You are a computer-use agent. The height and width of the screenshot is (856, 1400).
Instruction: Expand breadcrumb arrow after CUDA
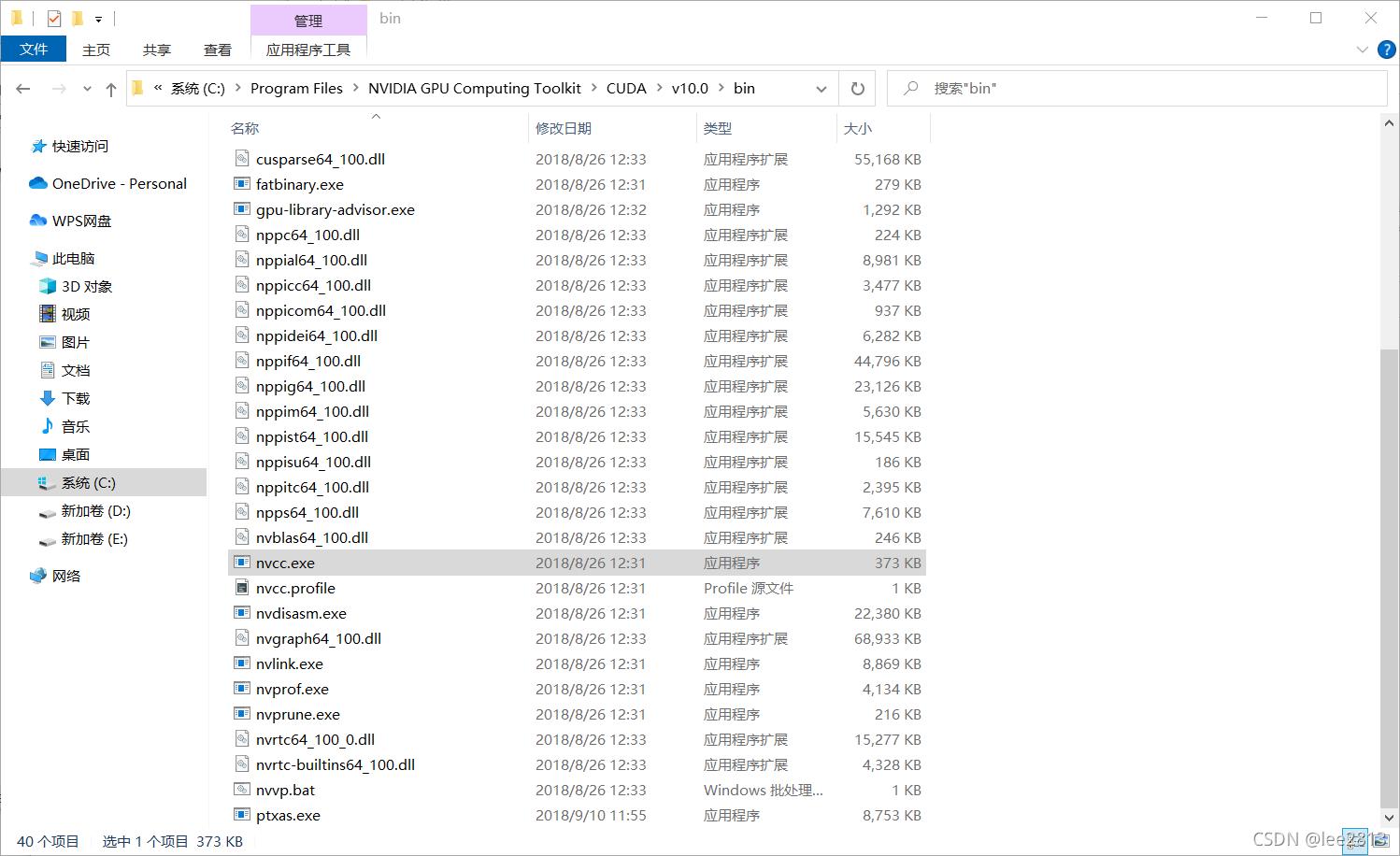click(659, 88)
